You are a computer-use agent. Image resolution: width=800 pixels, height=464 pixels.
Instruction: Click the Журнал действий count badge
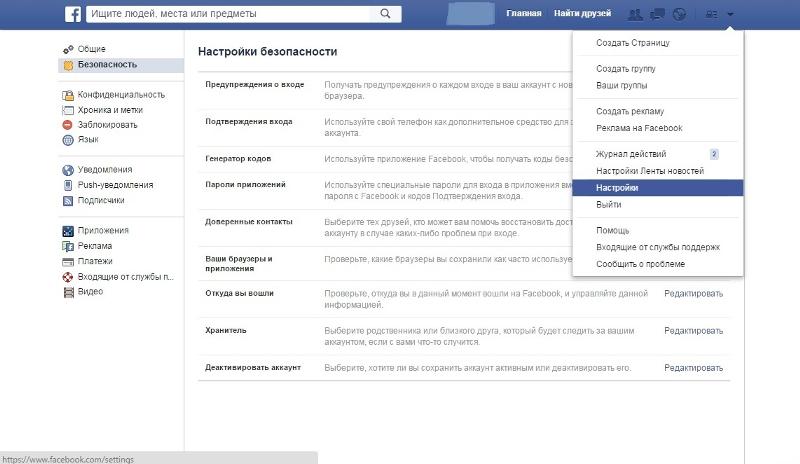[x=714, y=154]
